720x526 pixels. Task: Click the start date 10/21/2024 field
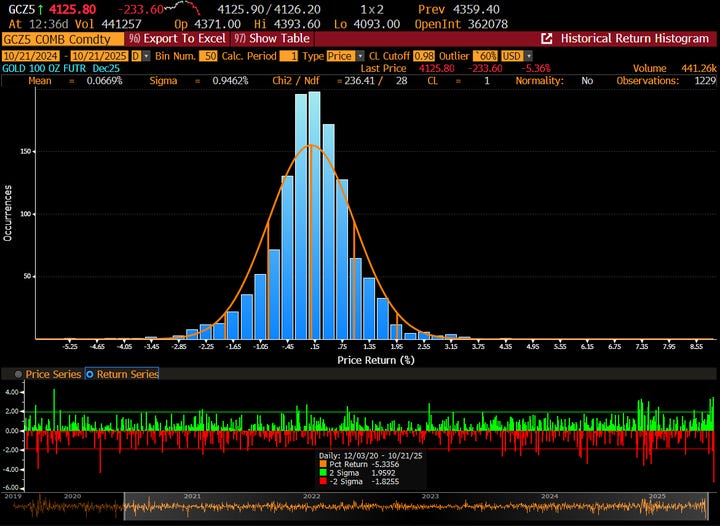point(32,54)
